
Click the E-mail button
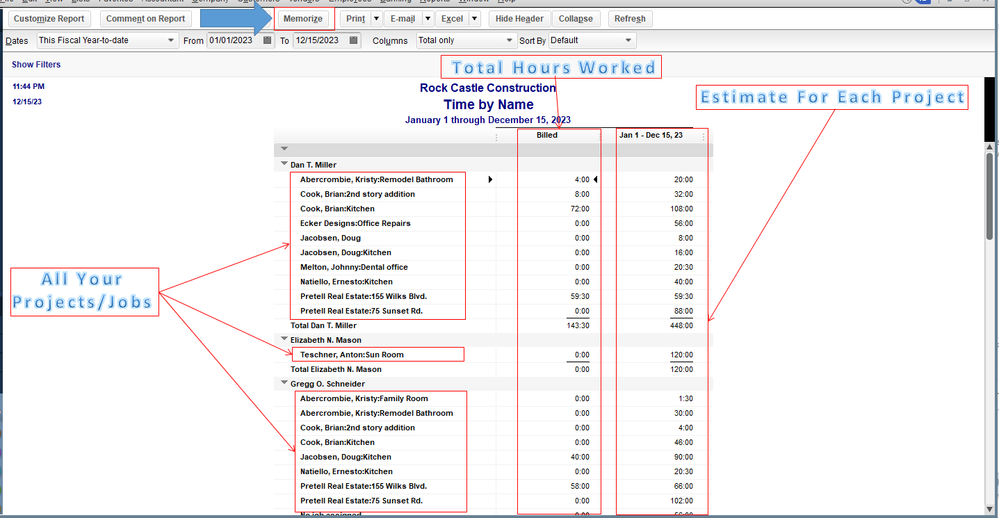[403, 18]
